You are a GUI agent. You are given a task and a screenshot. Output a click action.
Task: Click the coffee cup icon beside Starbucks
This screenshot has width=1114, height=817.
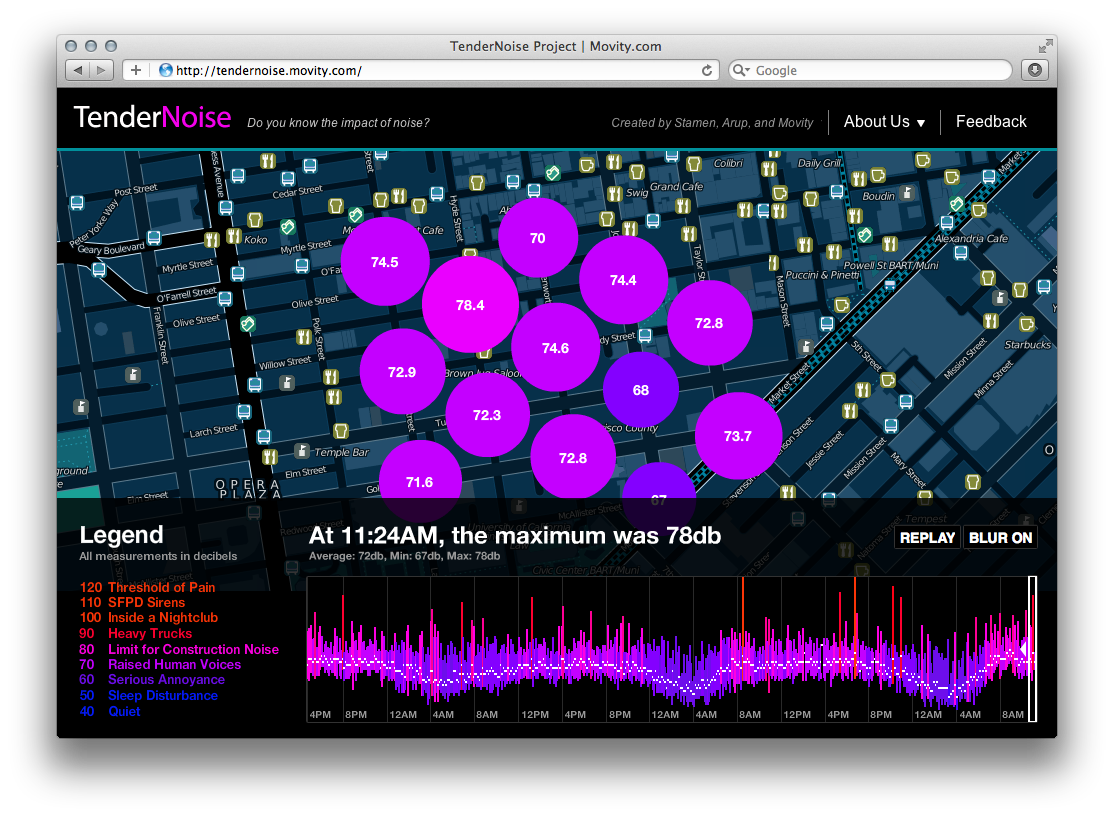tap(1027, 324)
